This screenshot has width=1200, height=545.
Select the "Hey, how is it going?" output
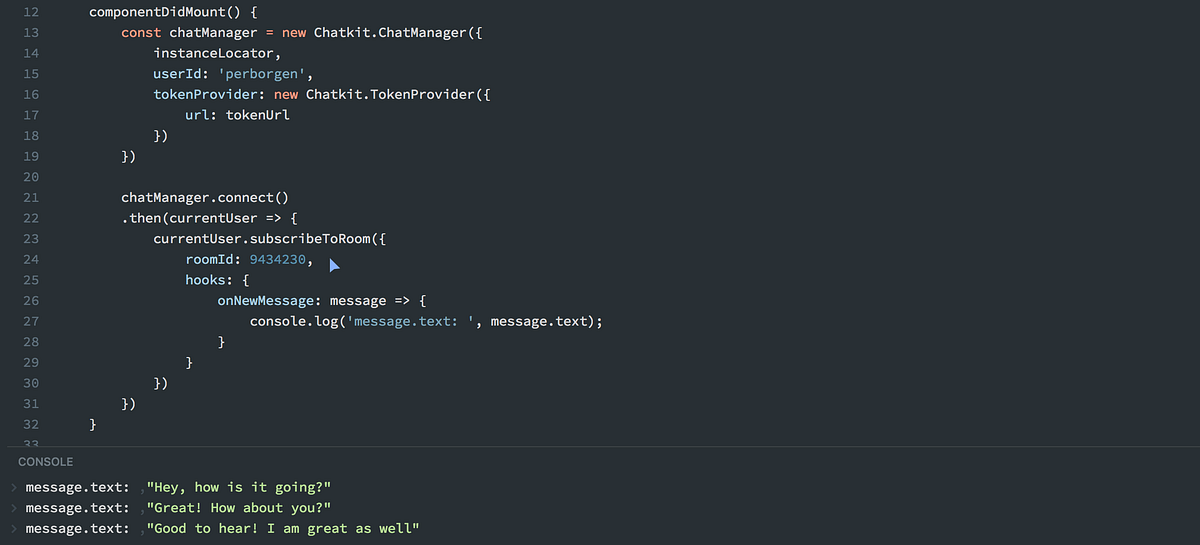(x=238, y=488)
